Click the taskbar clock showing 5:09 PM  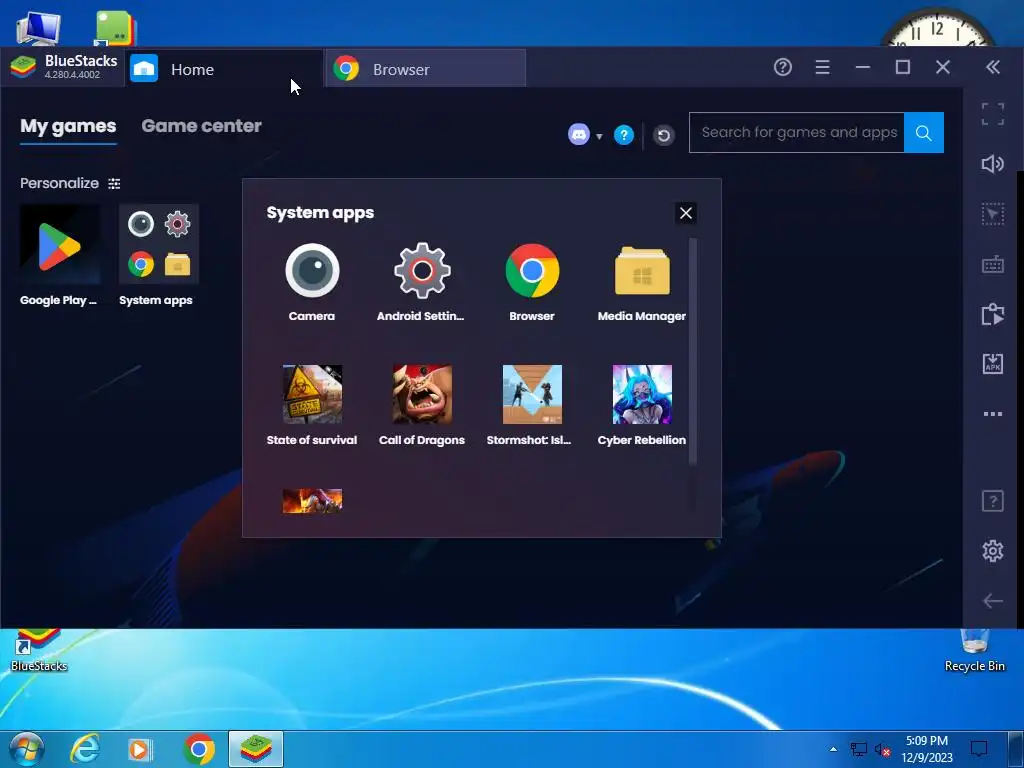(x=926, y=750)
